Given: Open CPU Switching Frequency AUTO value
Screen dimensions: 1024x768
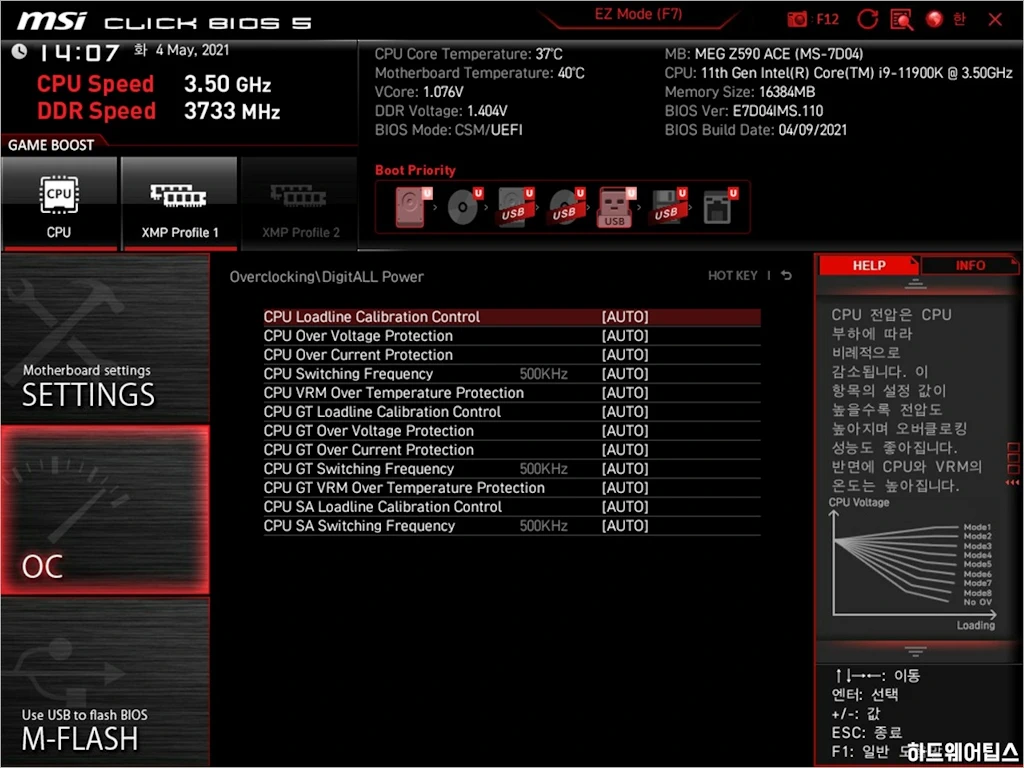Looking at the screenshot, I should coord(625,374).
